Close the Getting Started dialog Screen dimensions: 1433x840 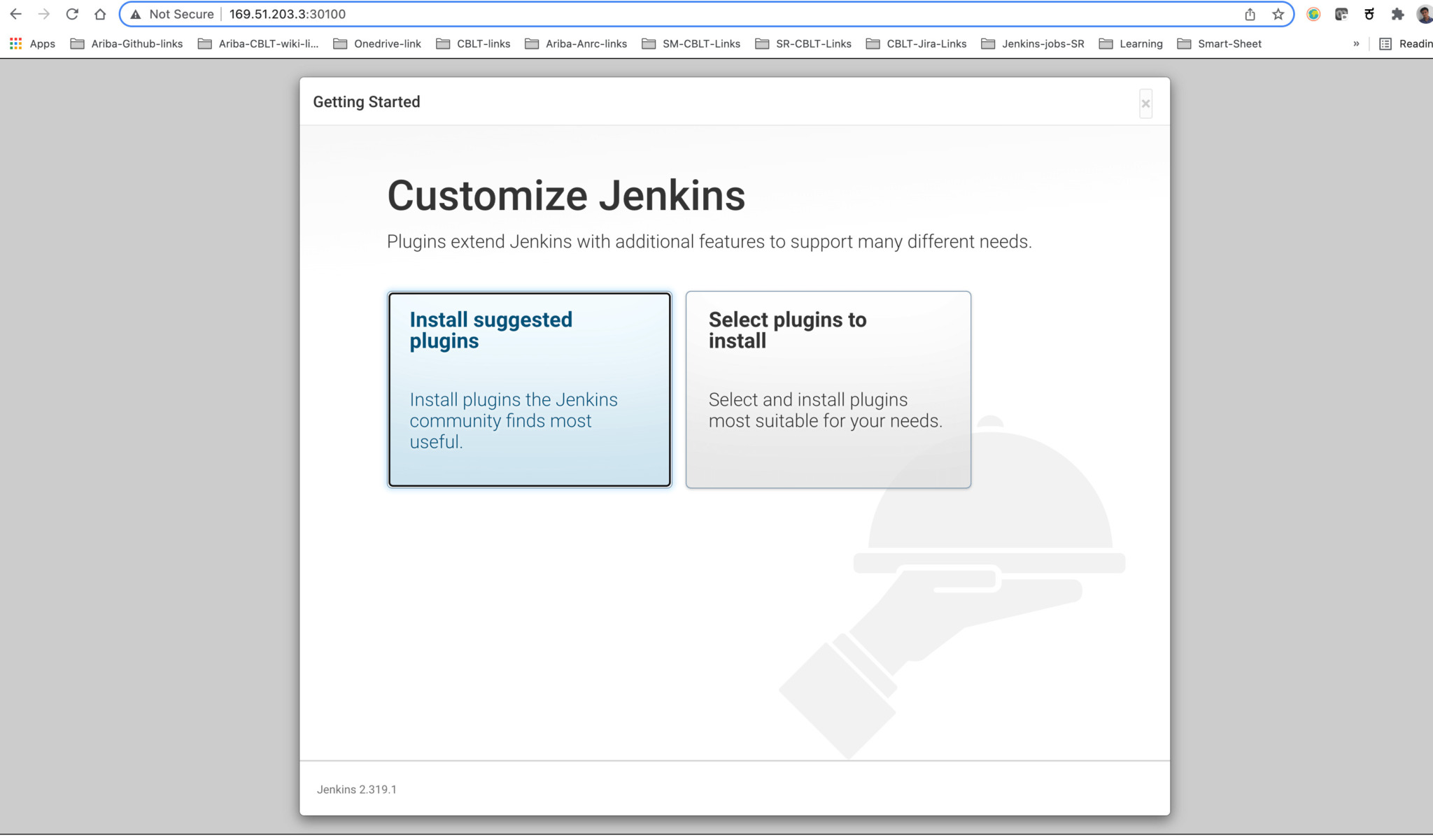(x=1145, y=104)
